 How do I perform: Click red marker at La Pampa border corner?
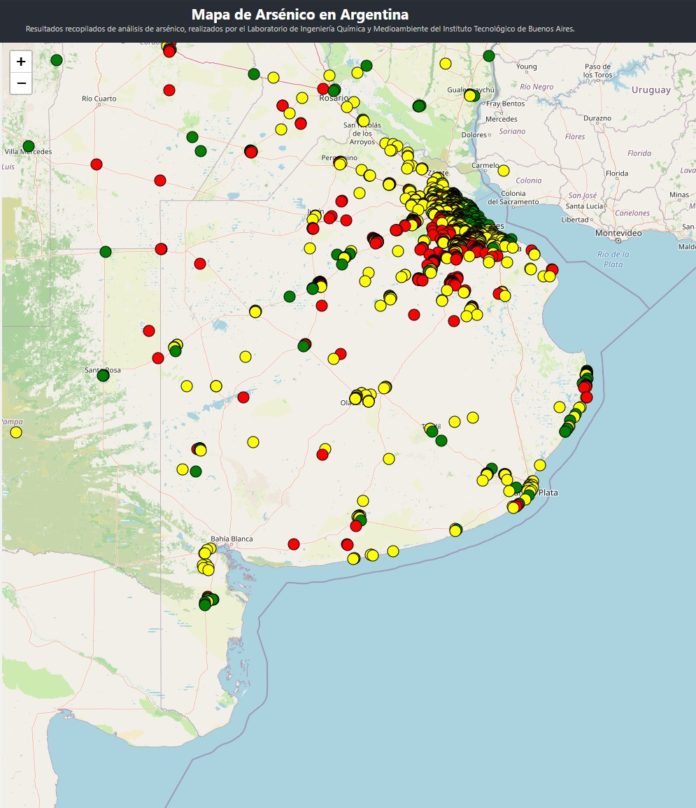click(161, 249)
